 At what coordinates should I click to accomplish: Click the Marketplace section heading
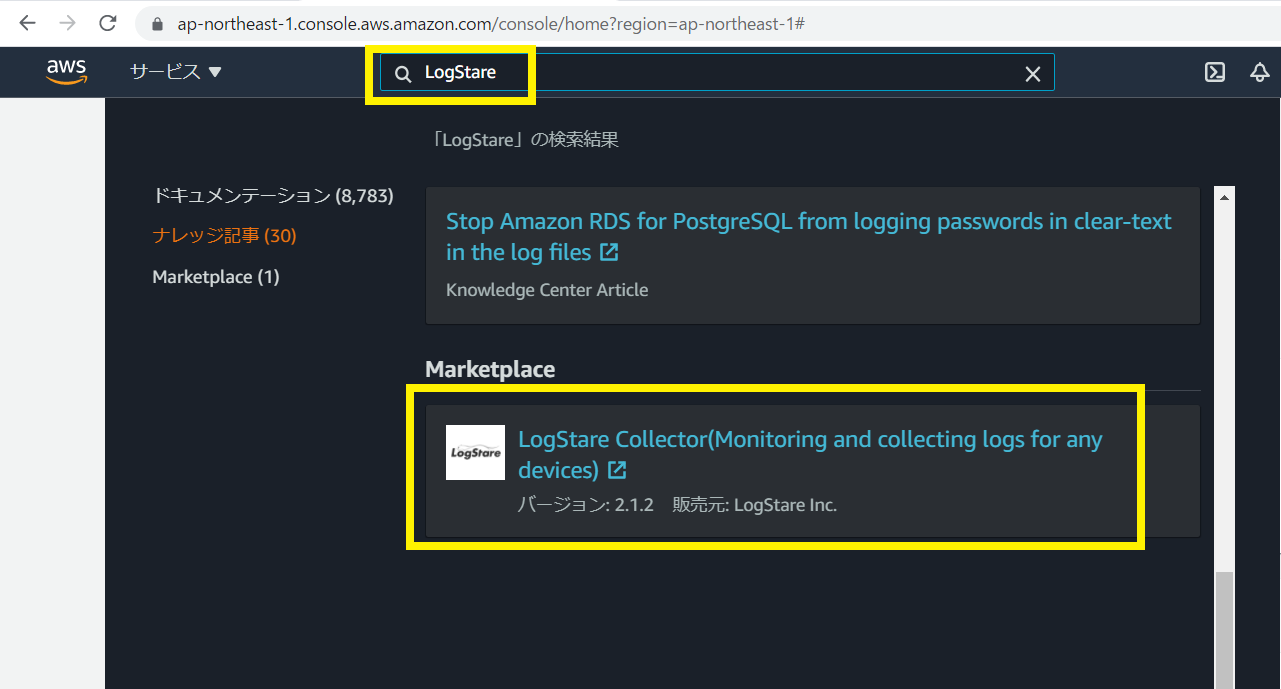[490, 369]
